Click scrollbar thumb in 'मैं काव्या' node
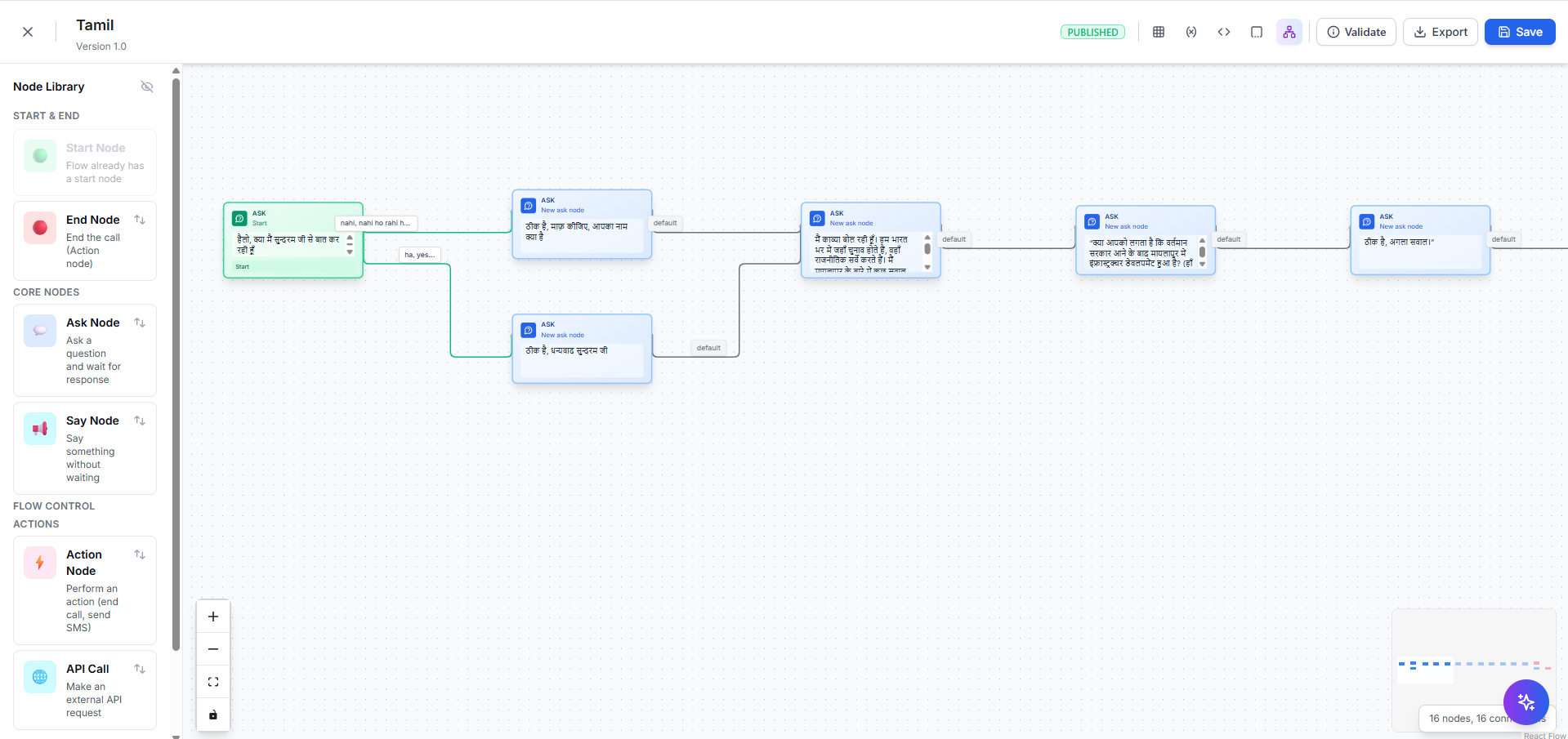The height and width of the screenshot is (739, 1568). [927, 248]
